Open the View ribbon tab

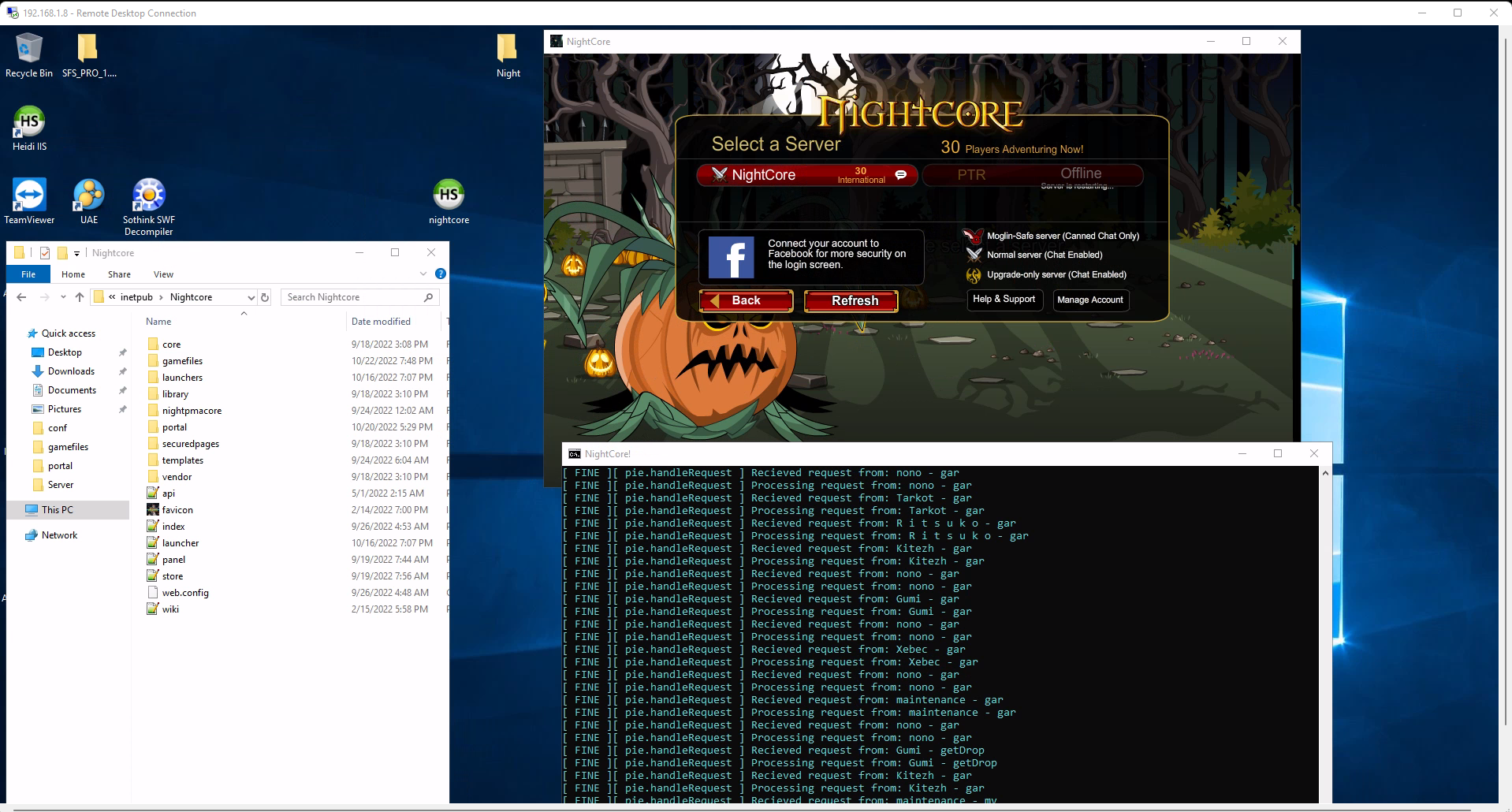(163, 274)
